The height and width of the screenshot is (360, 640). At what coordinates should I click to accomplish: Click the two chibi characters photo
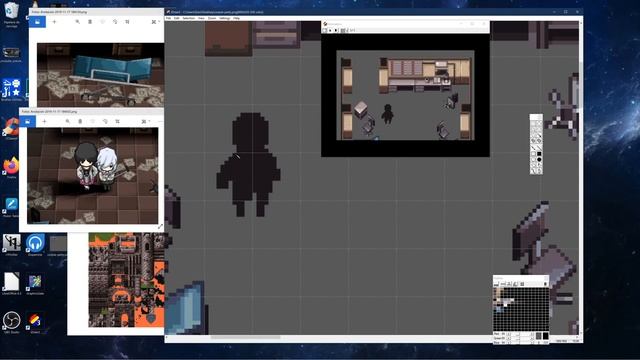pos(93,176)
